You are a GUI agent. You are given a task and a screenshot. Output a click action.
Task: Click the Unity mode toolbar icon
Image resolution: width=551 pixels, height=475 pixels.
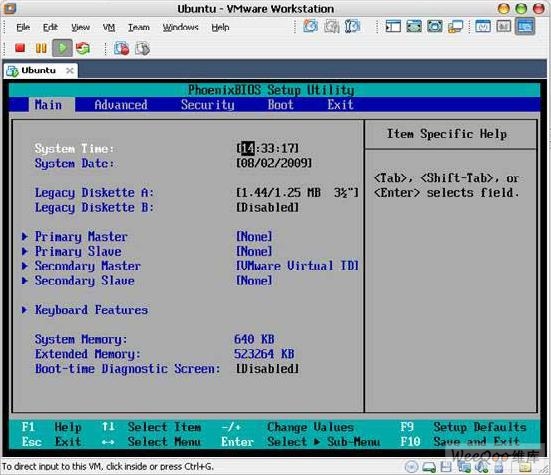point(455,27)
